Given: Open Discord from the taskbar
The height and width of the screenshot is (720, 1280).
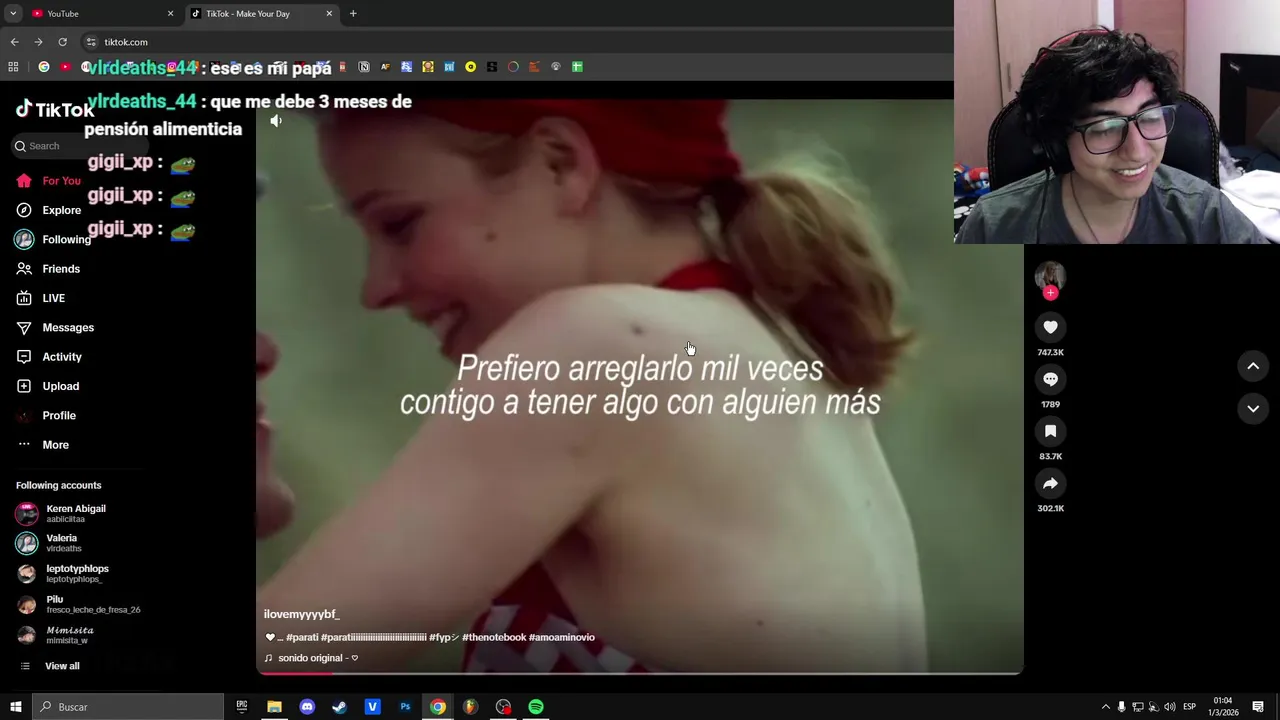Looking at the screenshot, I should (x=307, y=707).
